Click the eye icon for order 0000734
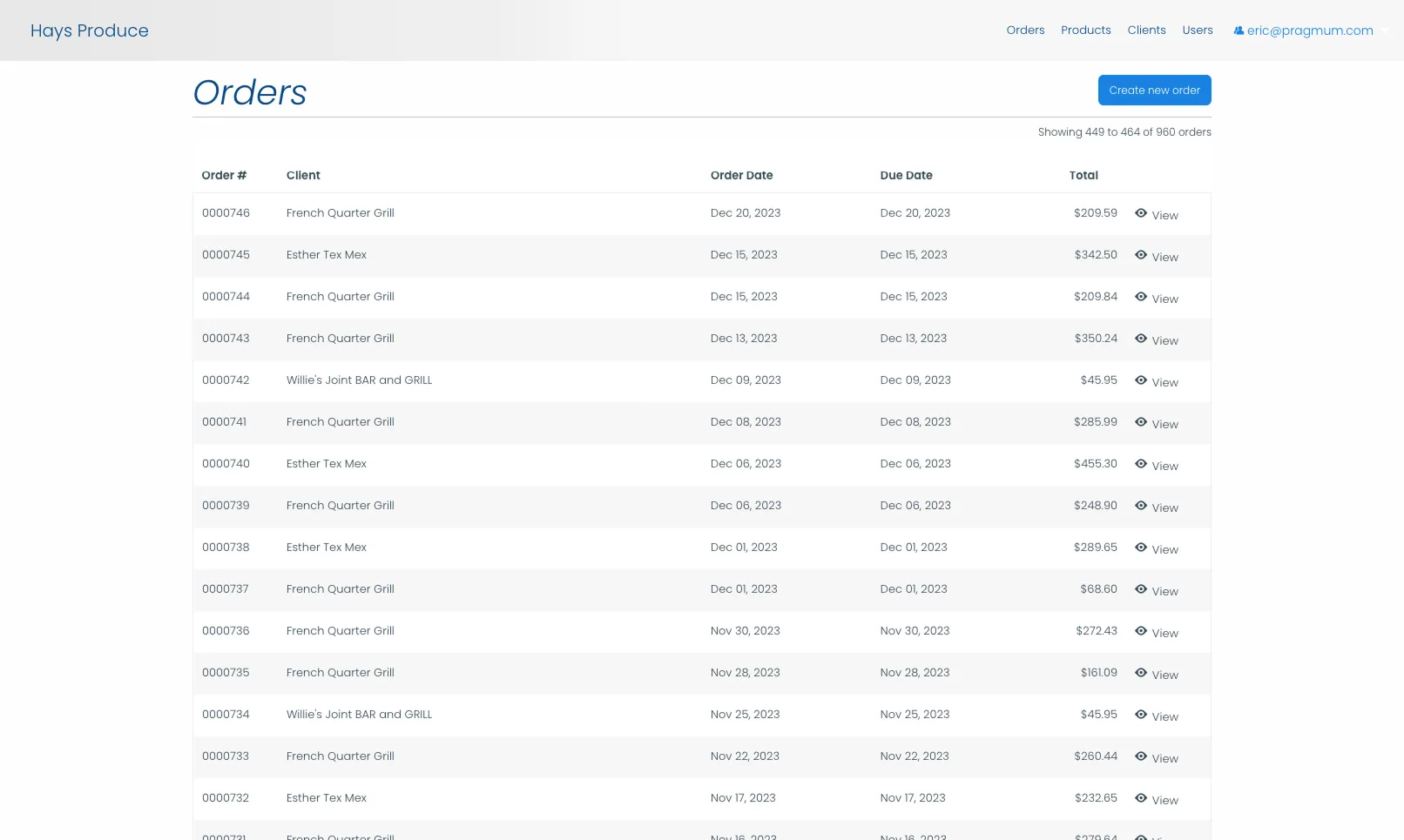Screen dimensions: 1404x840 point(1141,713)
